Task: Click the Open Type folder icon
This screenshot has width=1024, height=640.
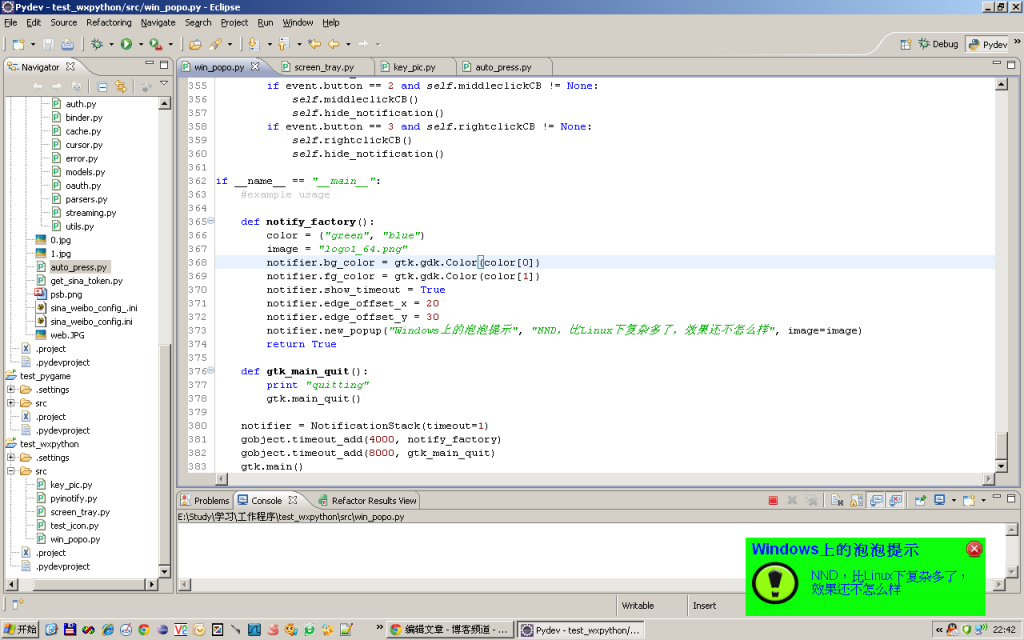Action: pos(195,44)
